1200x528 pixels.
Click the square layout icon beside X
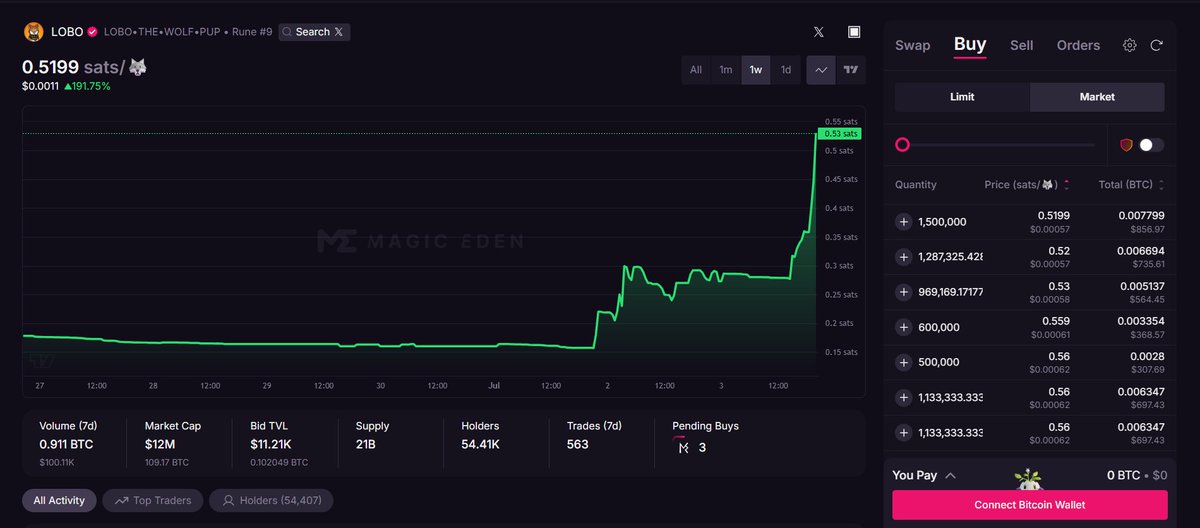point(854,32)
